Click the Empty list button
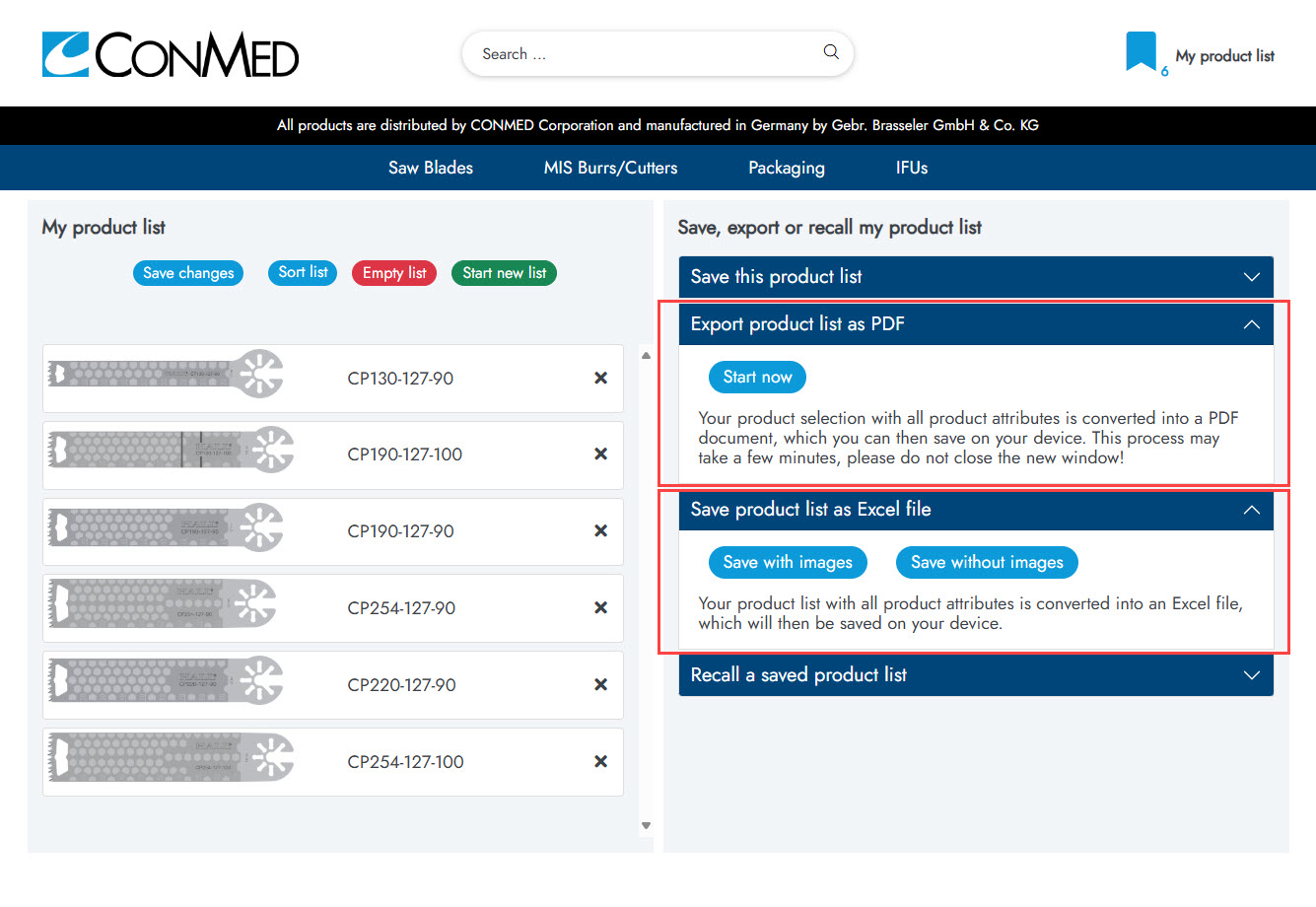Image resolution: width=1316 pixels, height=907 pixels. coord(393,273)
